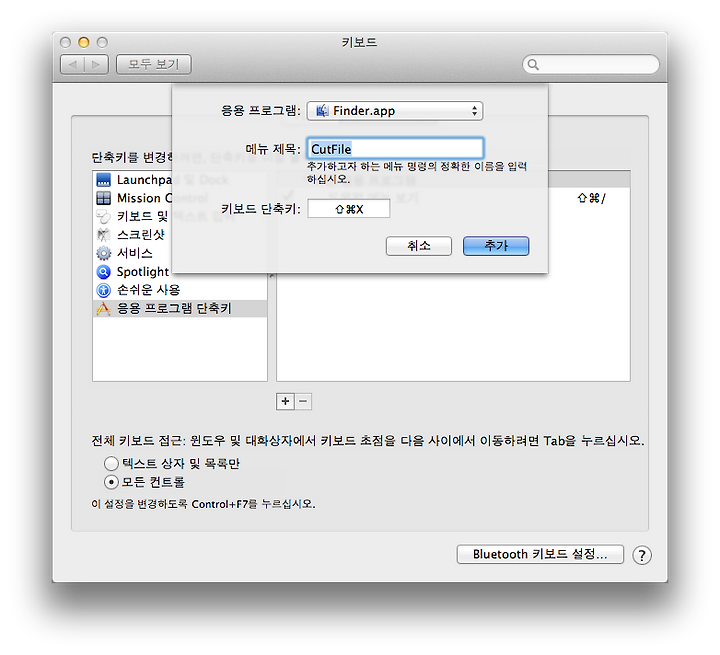720x655 pixels.
Task: Click the services (서비스) gear icon
Action: pyautogui.click(x=103, y=253)
